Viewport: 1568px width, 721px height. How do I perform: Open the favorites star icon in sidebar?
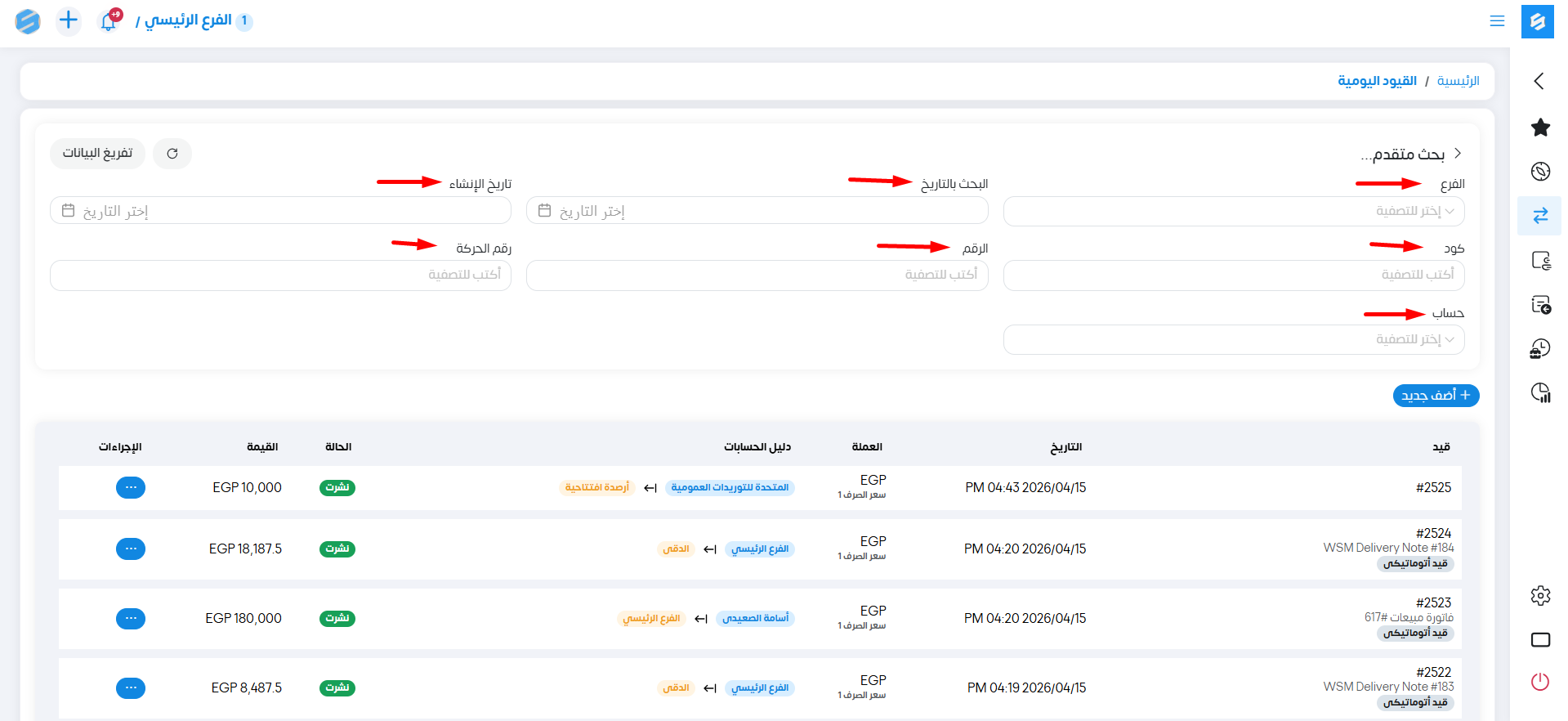[x=1540, y=128]
